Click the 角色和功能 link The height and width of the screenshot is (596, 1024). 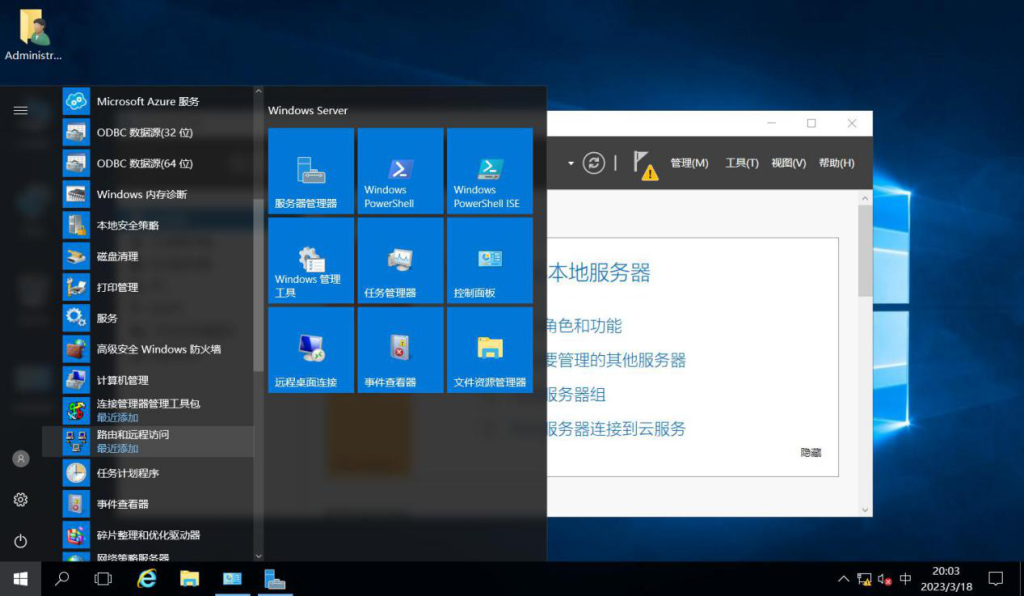[x=584, y=326]
